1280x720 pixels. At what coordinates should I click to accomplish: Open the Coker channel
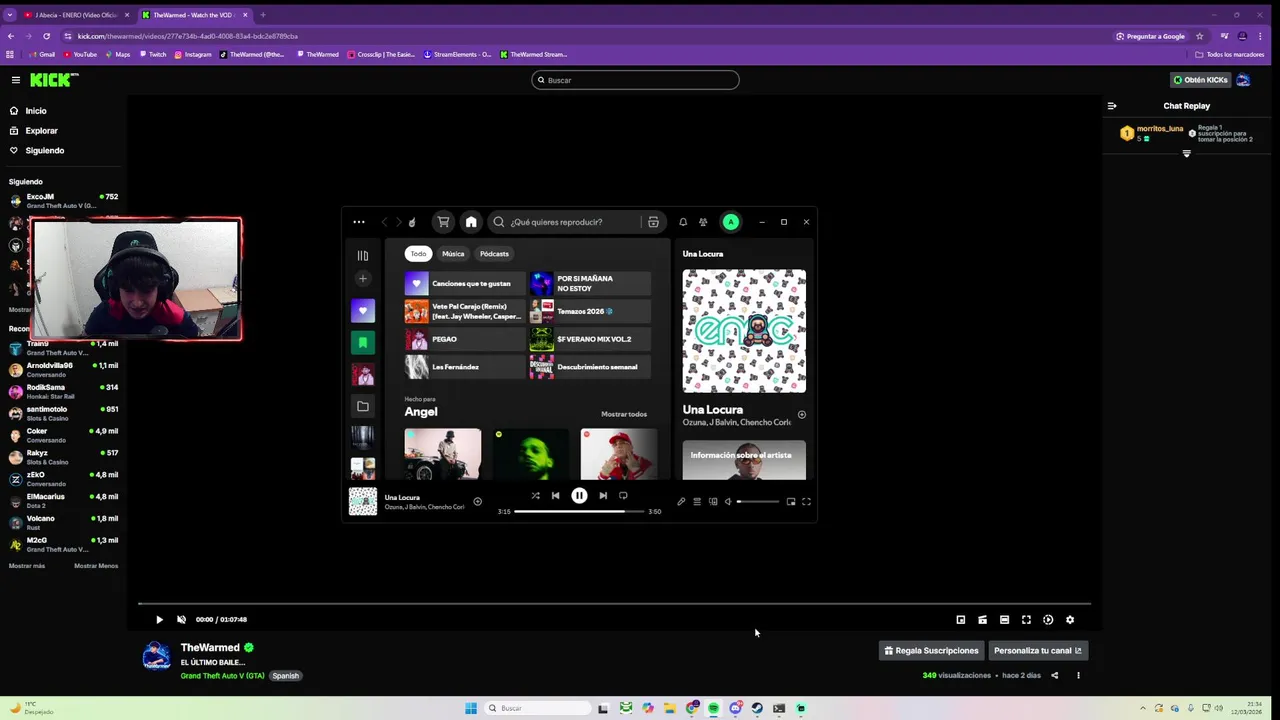[64, 436]
